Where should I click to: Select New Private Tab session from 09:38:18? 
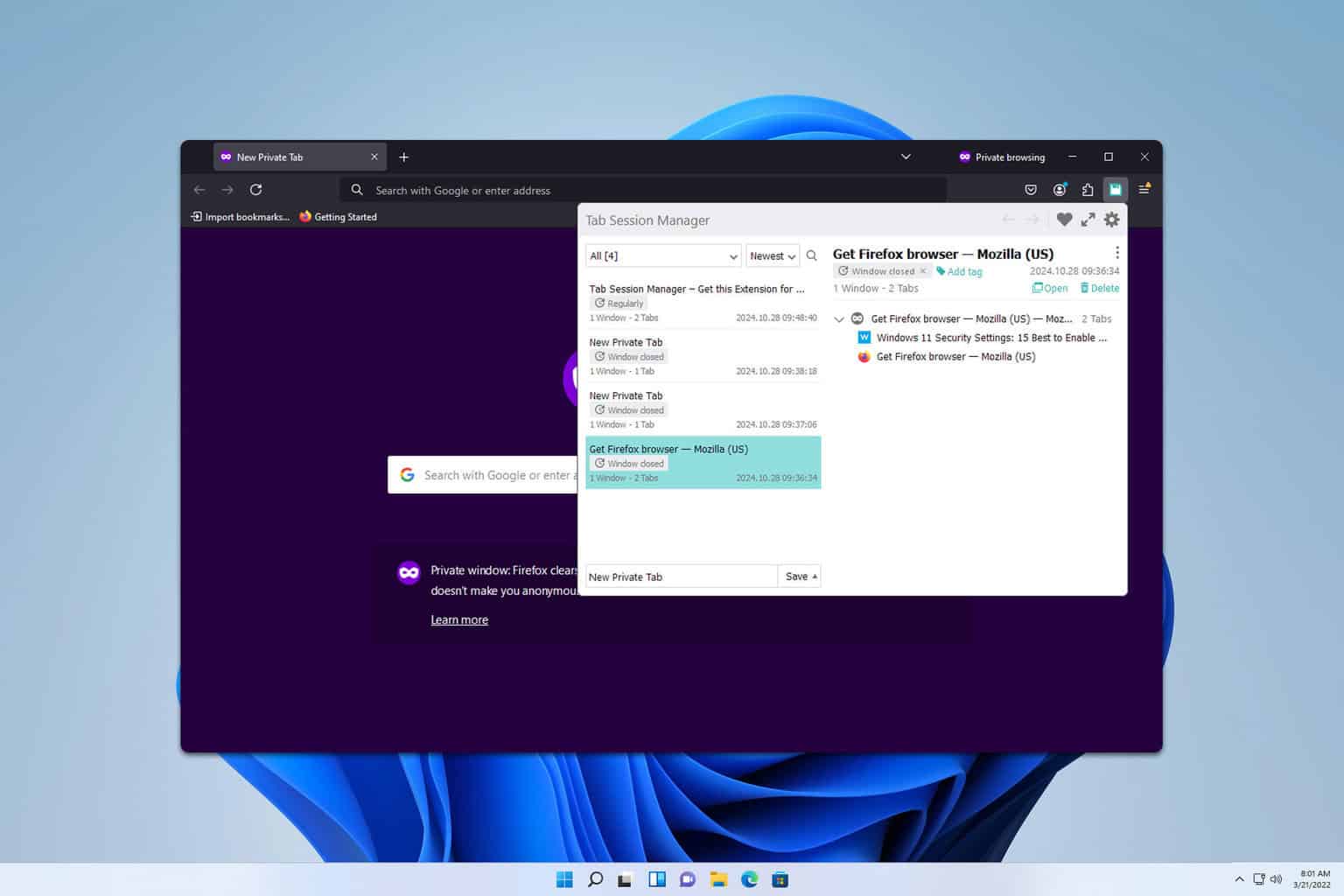click(703, 355)
